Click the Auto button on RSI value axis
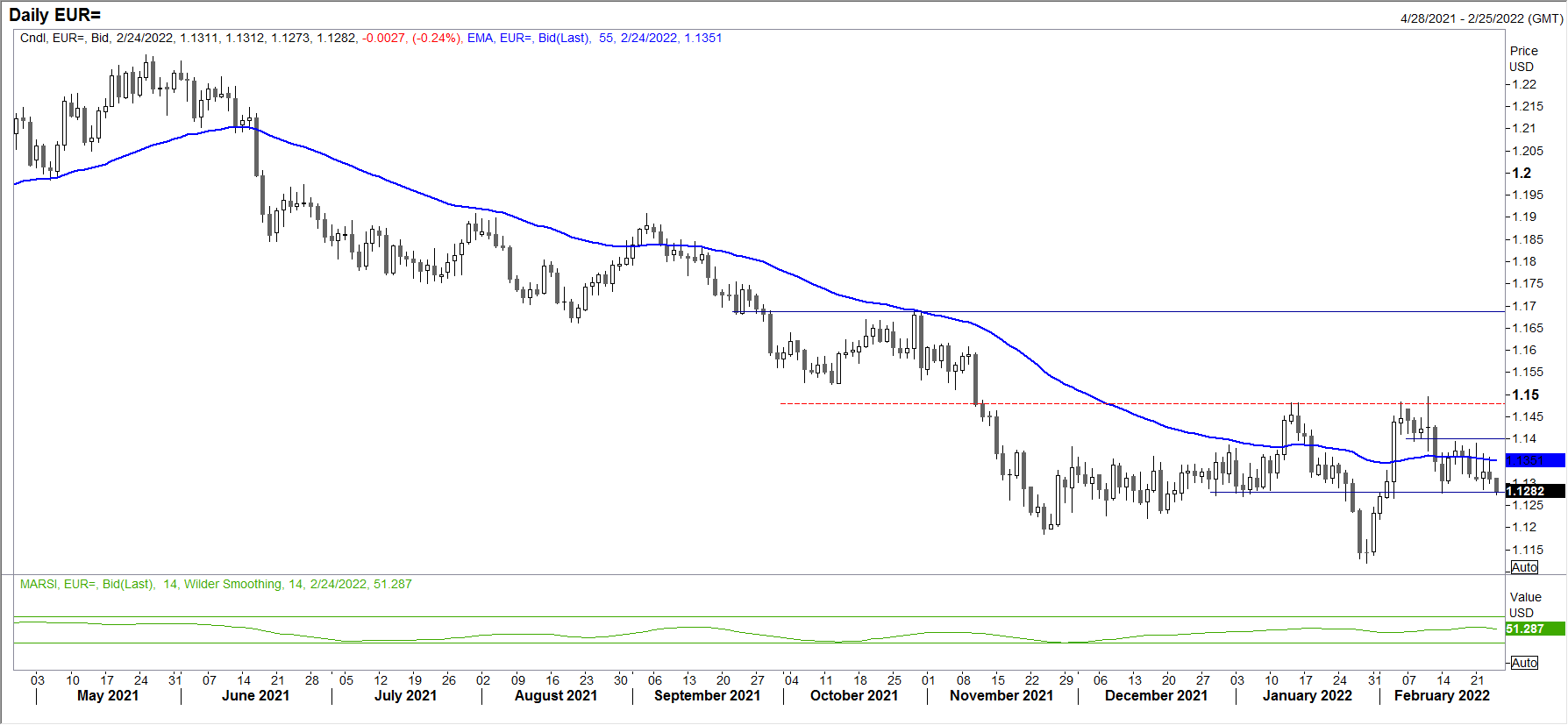Image resolution: width=1568 pixels, height=725 pixels. coord(1524,663)
